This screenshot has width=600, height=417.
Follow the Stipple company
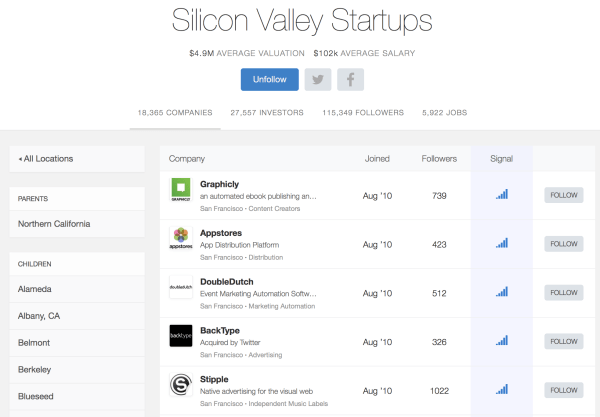(564, 389)
